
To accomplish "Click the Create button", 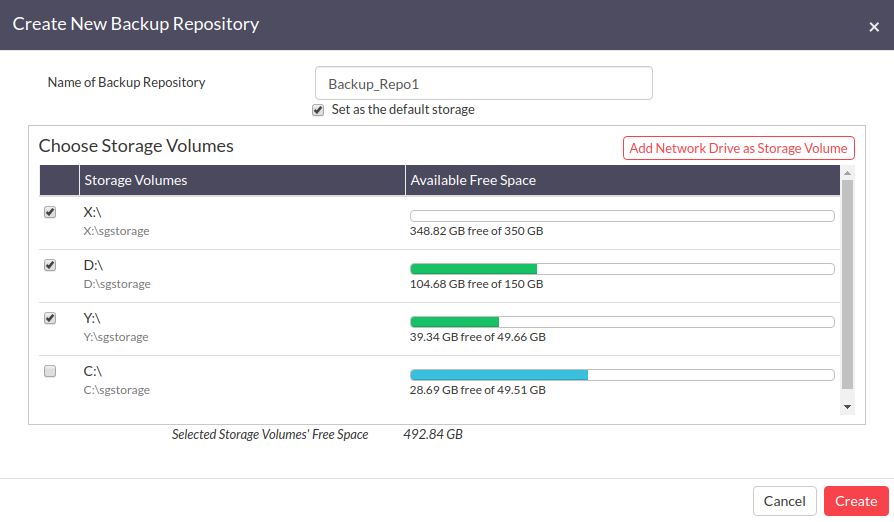I will (856, 501).
